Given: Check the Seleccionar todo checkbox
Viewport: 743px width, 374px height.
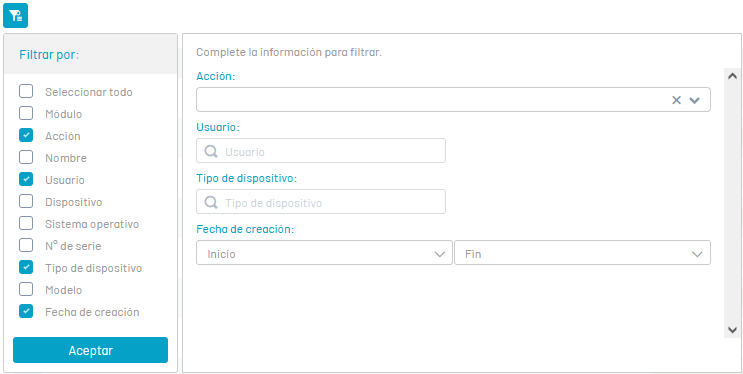Looking at the screenshot, I should (26, 91).
